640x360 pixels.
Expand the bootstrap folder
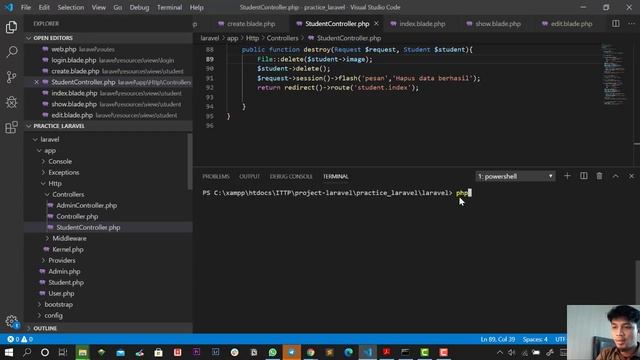(58, 304)
